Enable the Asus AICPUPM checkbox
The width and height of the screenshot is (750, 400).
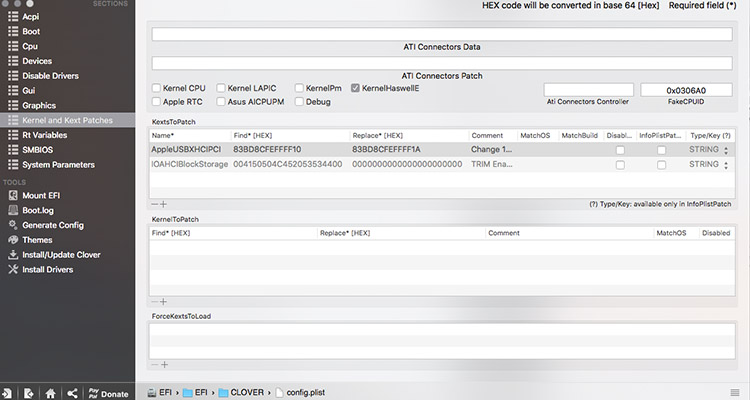221,101
